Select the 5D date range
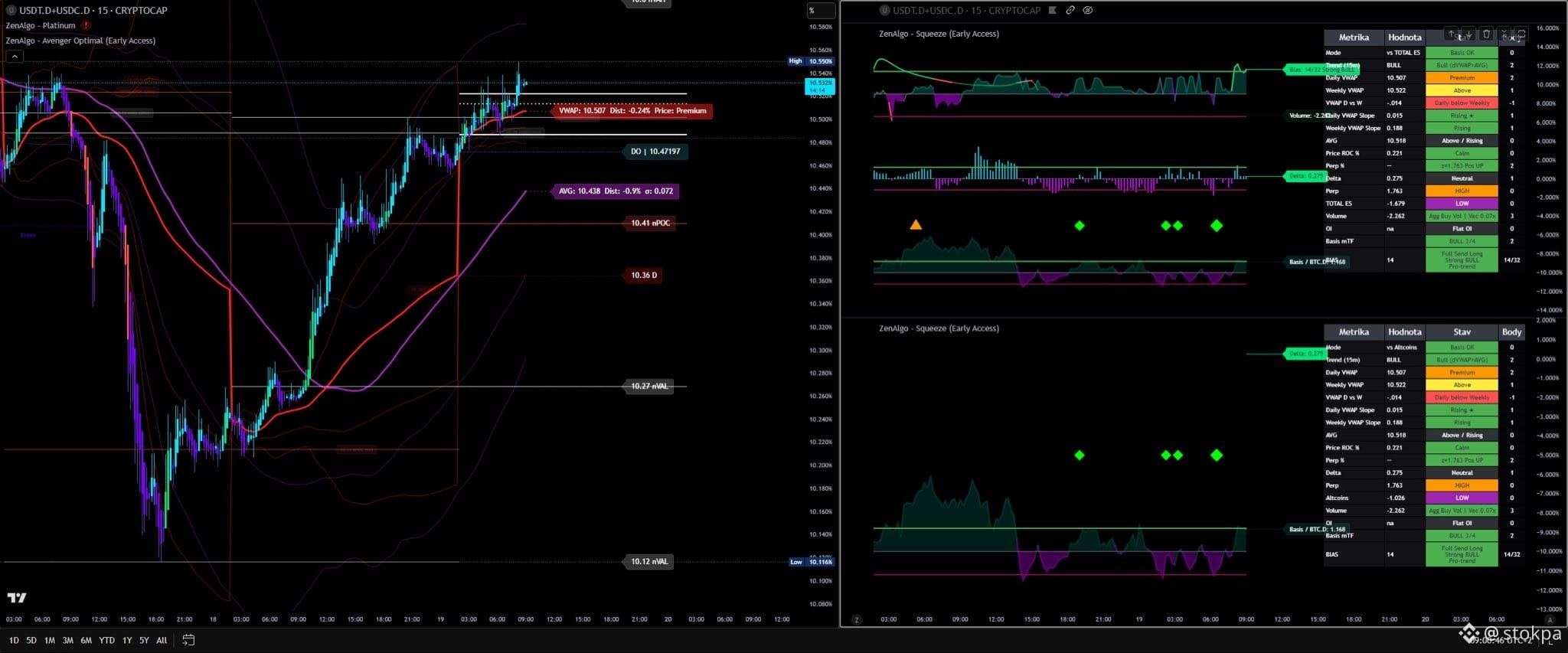 [31, 640]
